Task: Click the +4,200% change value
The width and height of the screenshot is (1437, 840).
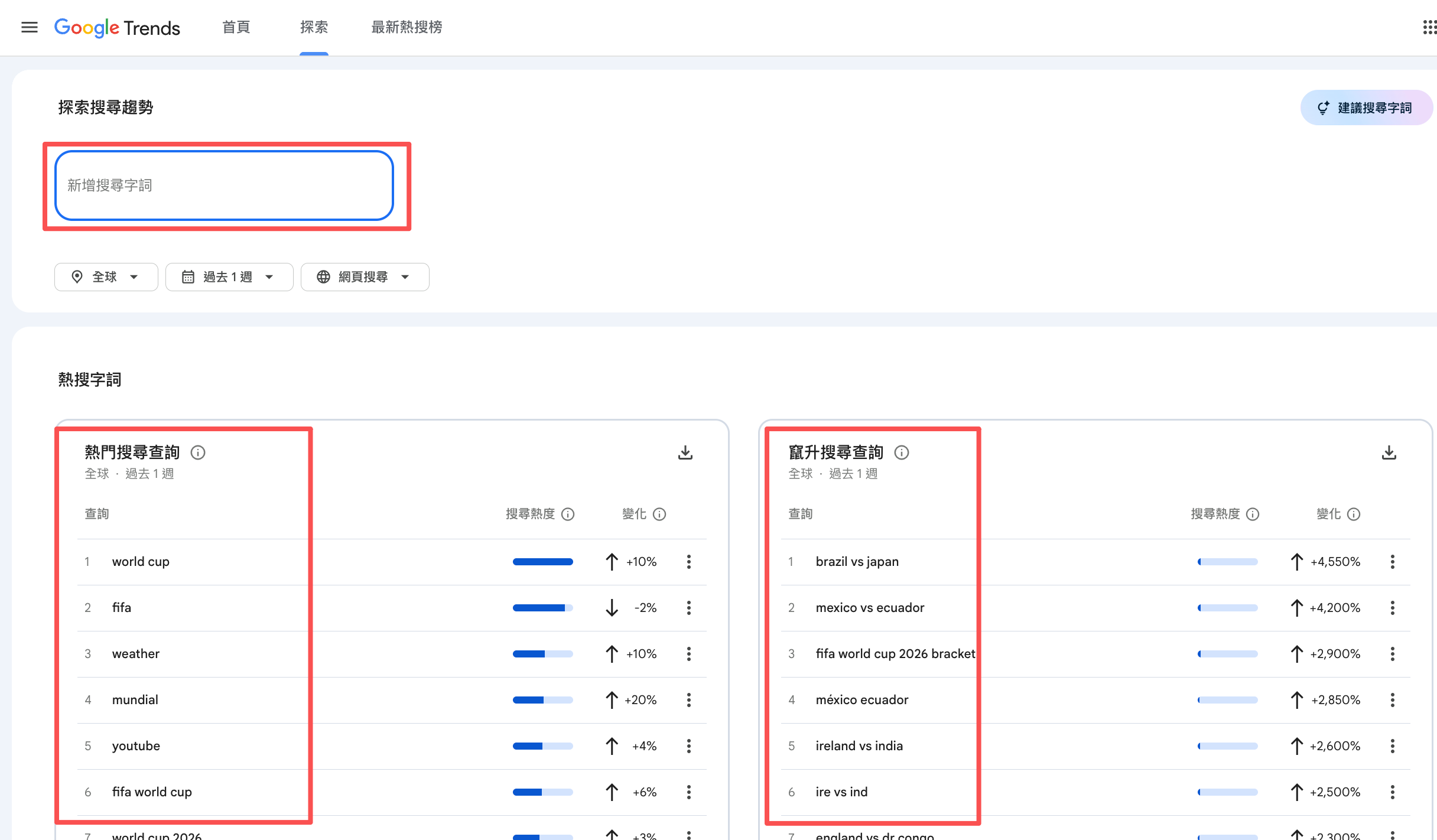Action: pos(1335,608)
